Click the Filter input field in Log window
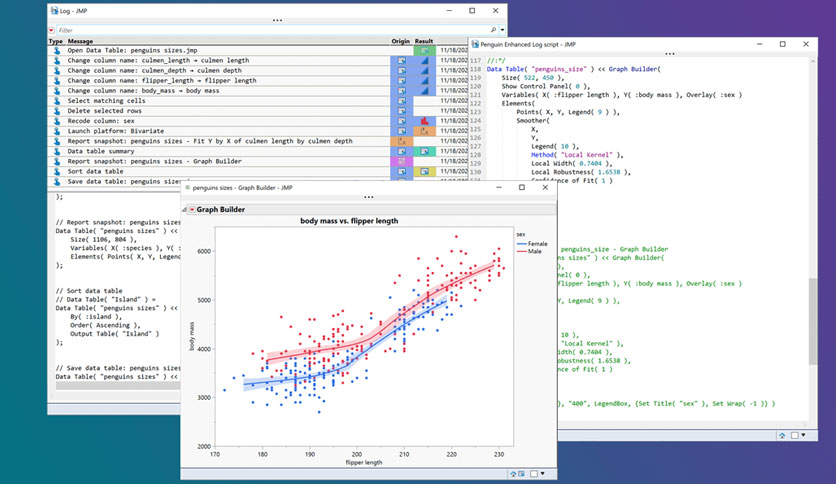The image size is (836, 484). tap(273, 30)
